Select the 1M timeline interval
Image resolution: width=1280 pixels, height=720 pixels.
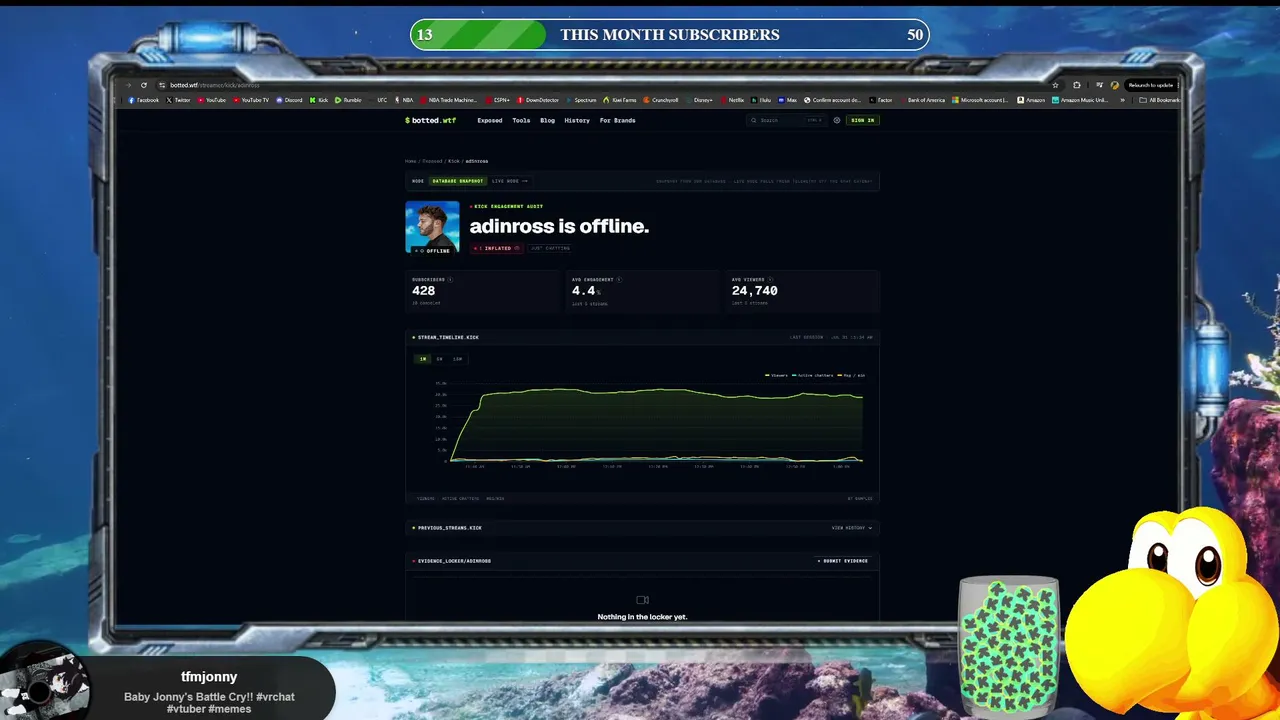click(x=423, y=359)
